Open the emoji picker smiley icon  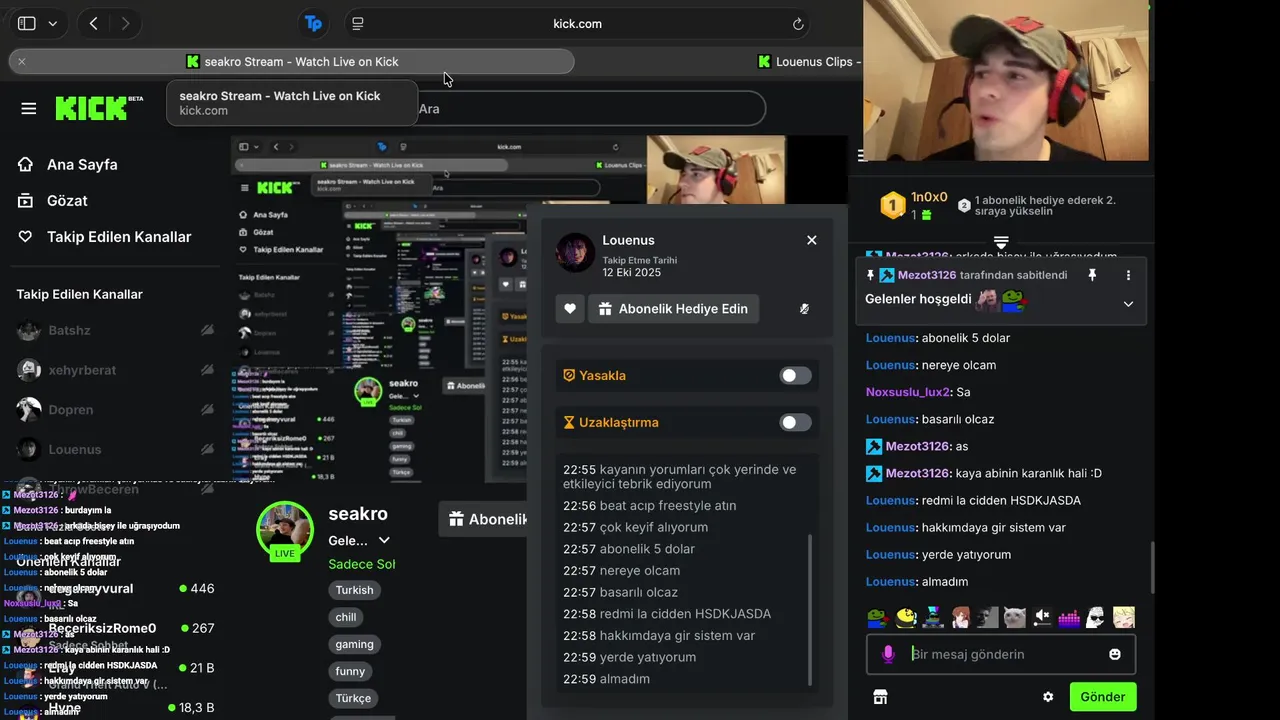click(x=1115, y=654)
